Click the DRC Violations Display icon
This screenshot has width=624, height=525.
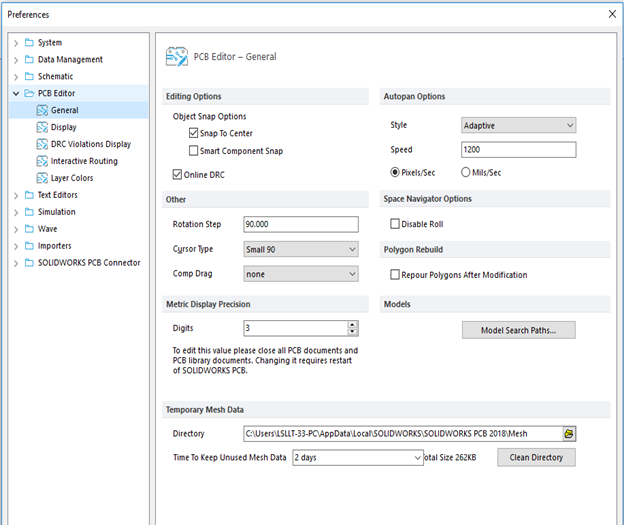tap(42, 144)
